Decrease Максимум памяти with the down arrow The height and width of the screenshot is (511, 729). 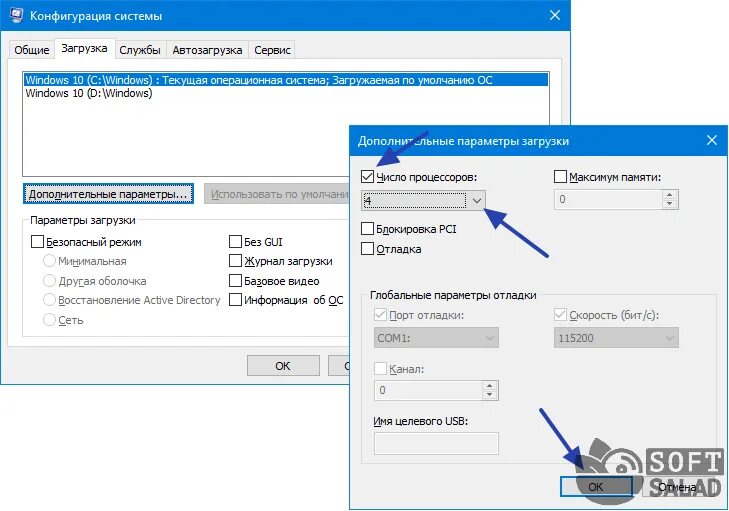669,204
